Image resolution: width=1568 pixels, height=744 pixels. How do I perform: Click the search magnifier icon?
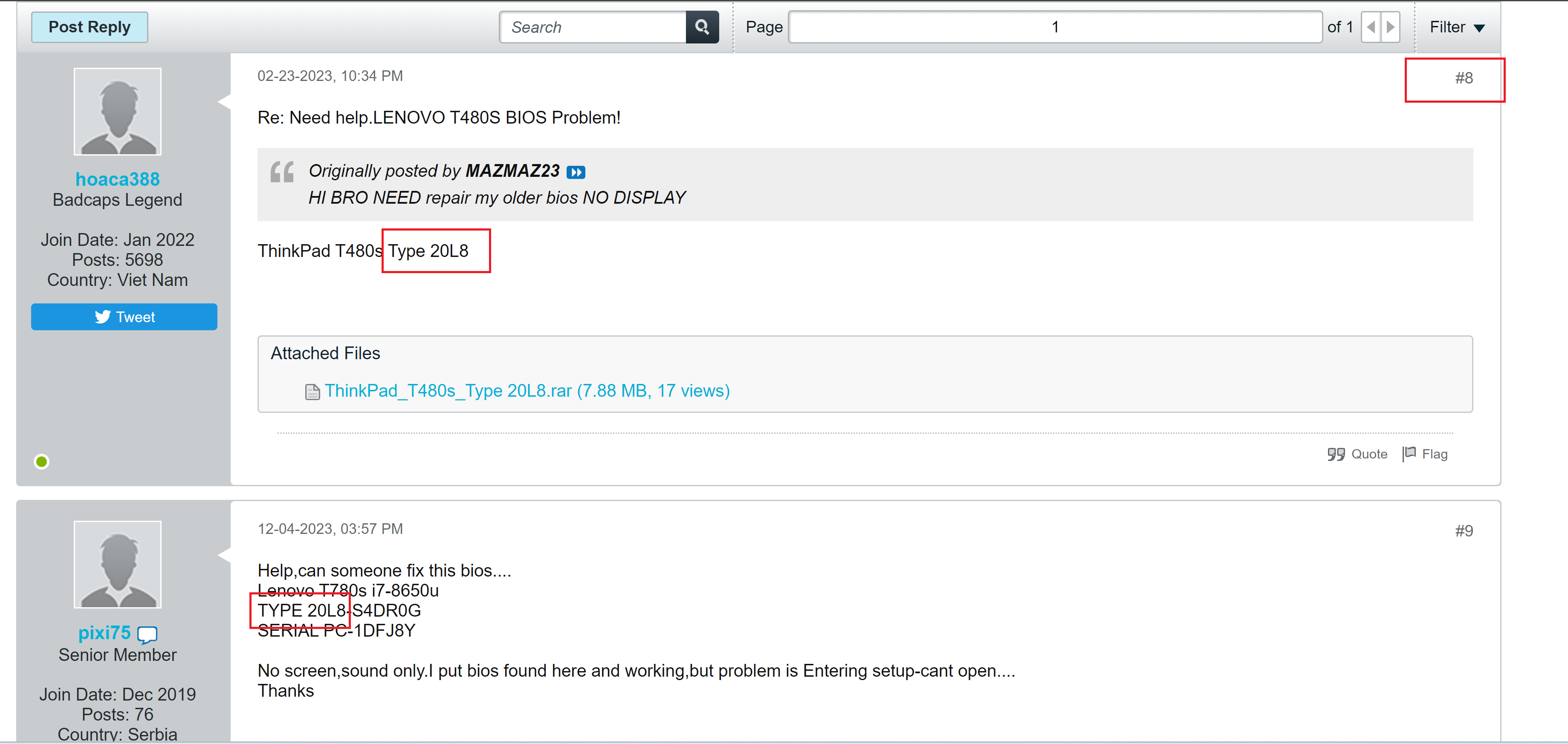click(702, 27)
